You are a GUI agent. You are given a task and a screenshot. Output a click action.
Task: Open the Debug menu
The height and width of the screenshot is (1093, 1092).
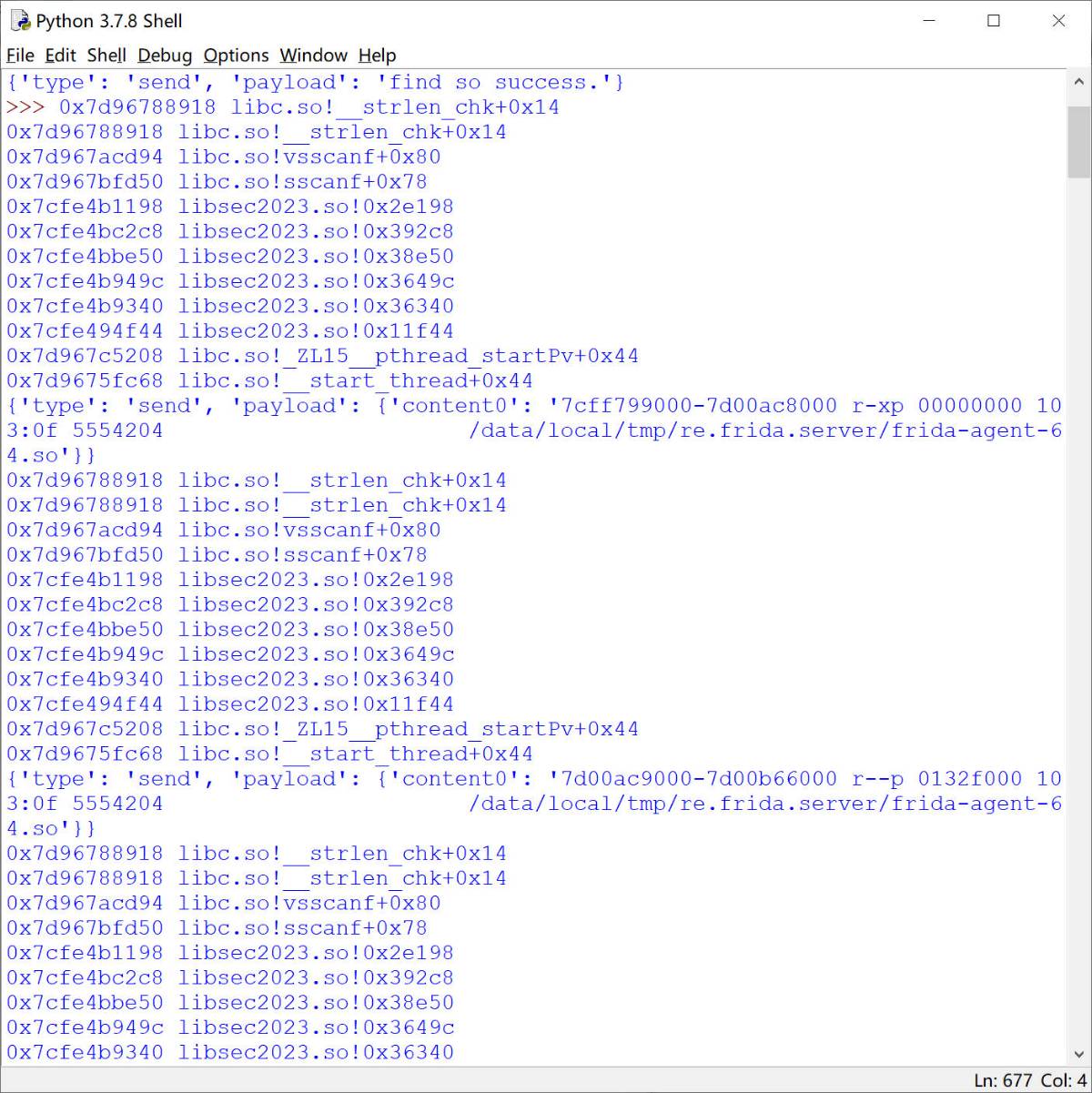click(165, 56)
